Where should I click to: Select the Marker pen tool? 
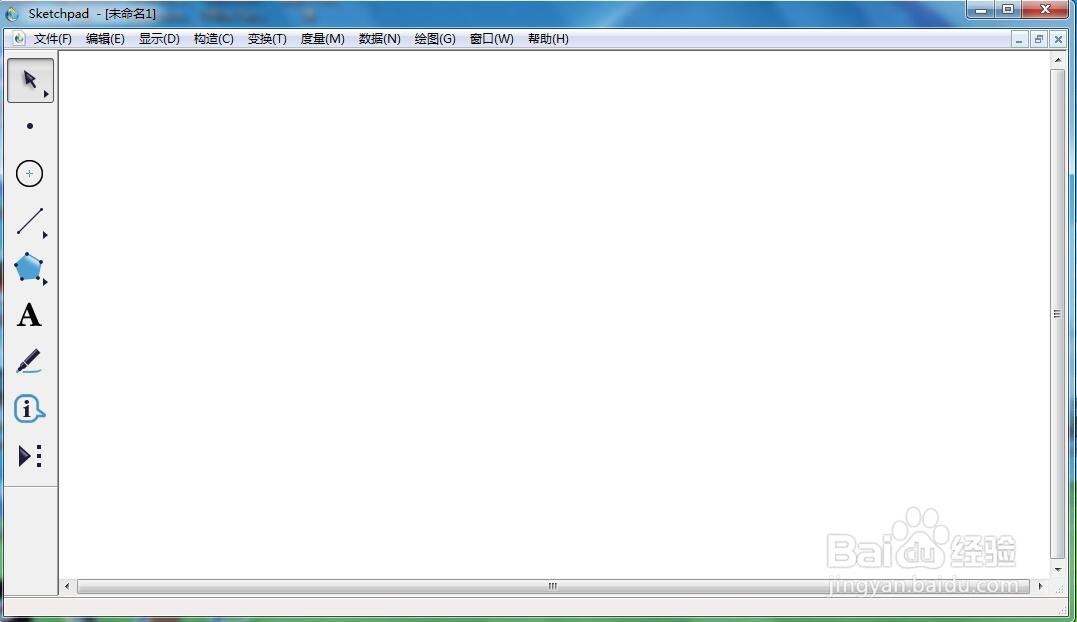(x=29, y=362)
